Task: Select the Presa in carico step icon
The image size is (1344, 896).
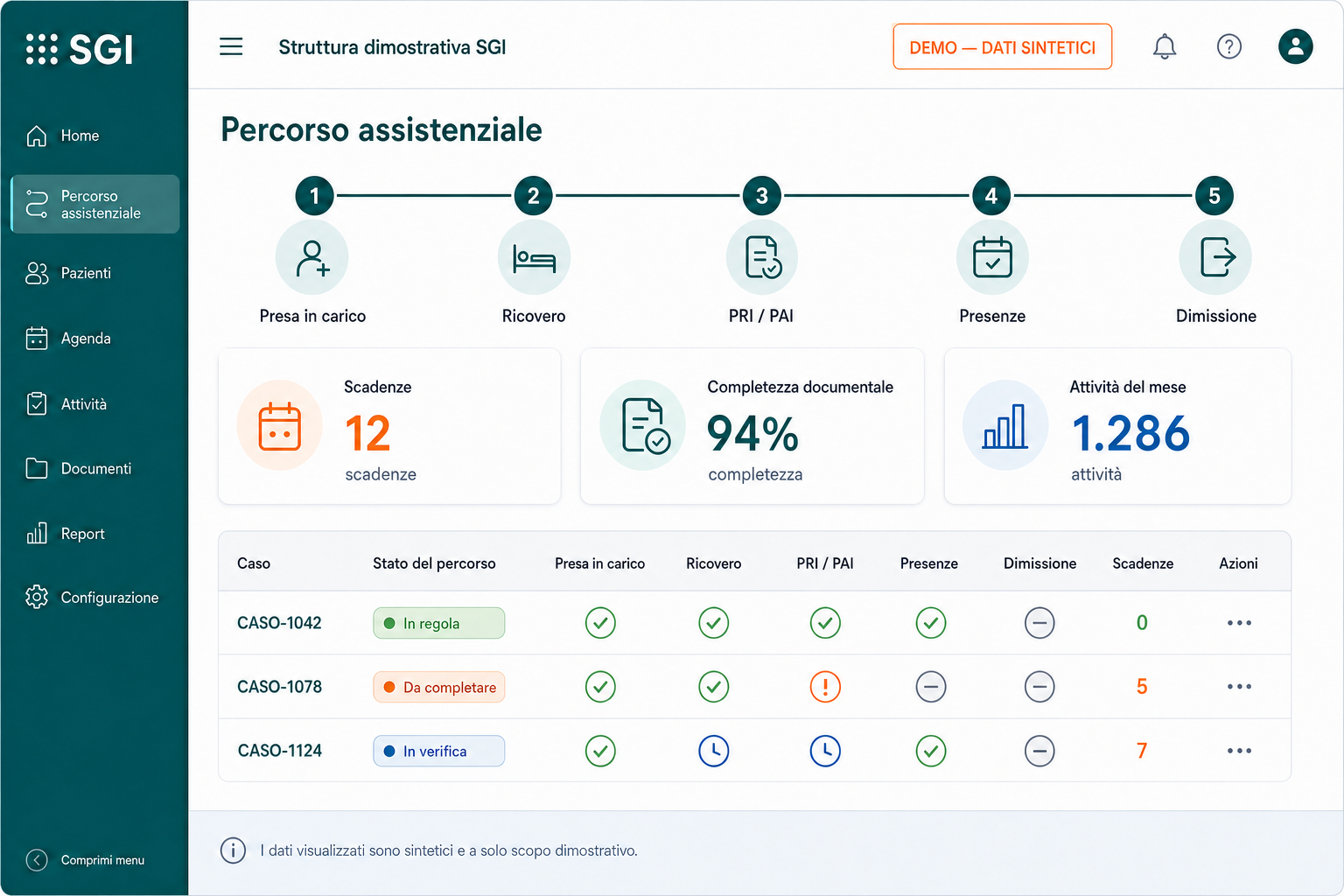Action: click(312, 257)
